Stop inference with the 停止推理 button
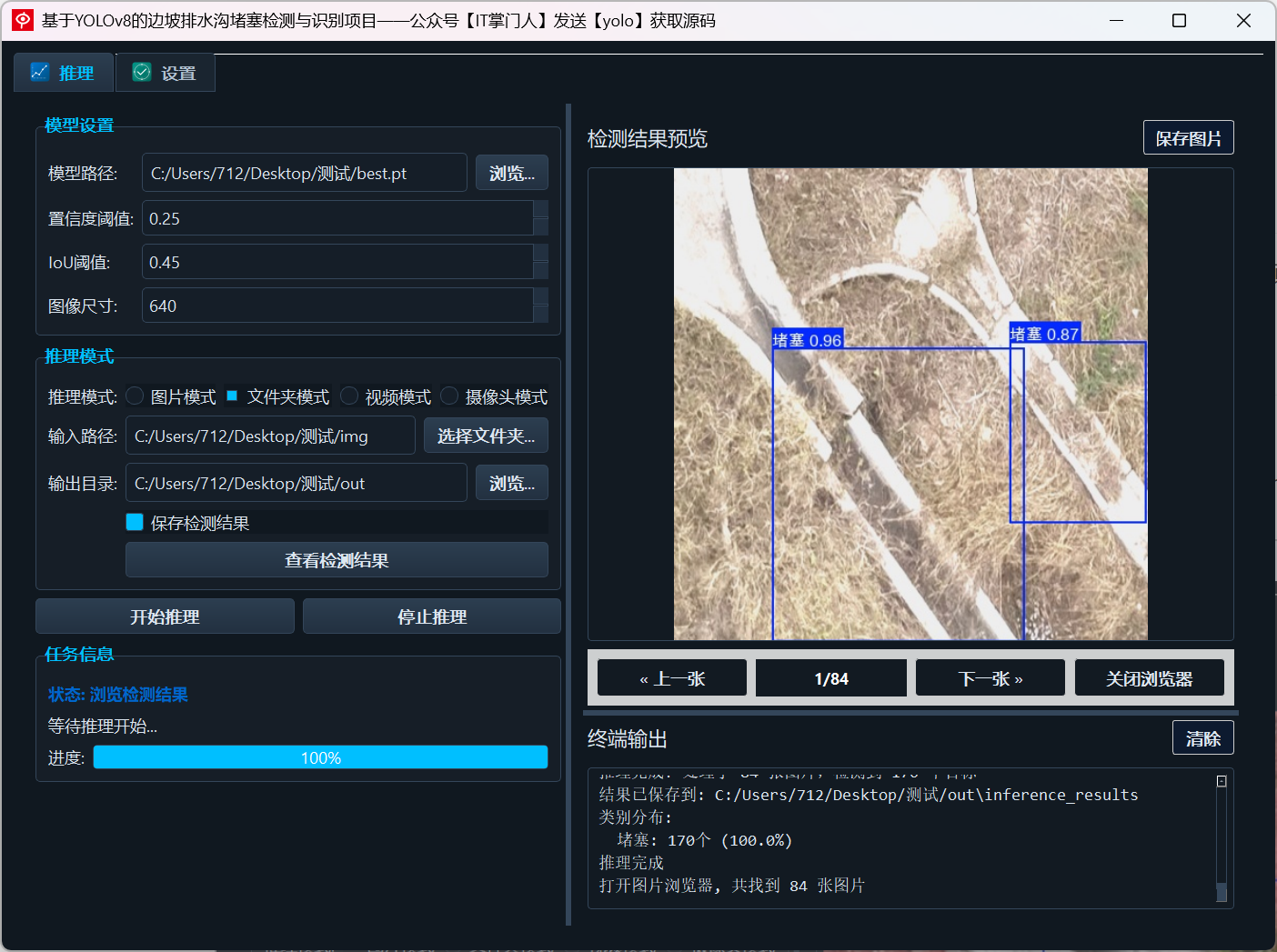1277x952 pixels. [x=431, y=616]
